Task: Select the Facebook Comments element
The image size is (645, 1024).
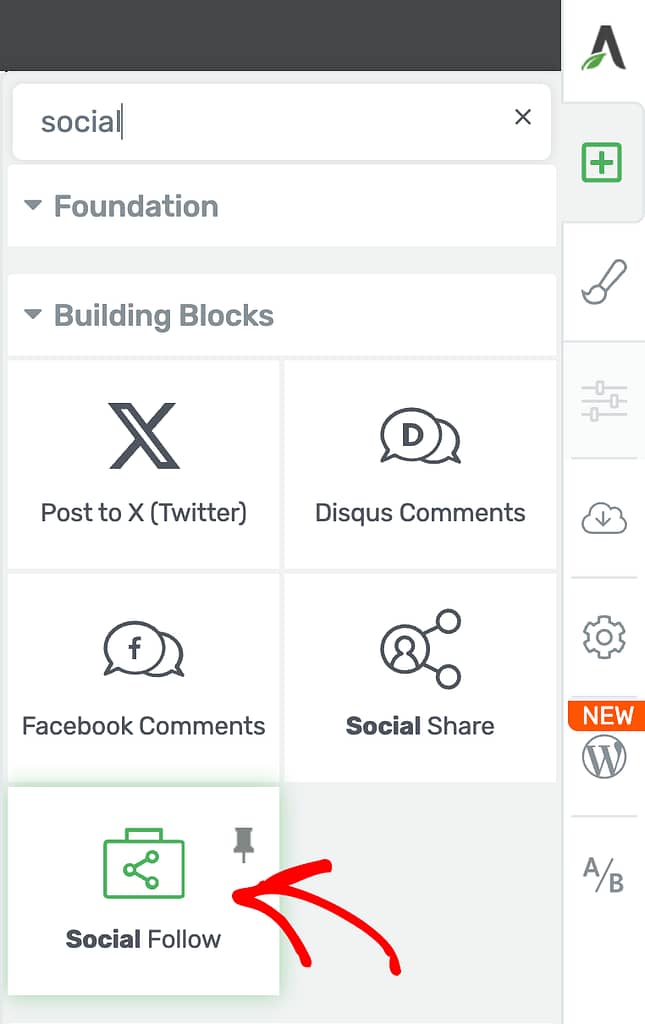Action: (144, 678)
